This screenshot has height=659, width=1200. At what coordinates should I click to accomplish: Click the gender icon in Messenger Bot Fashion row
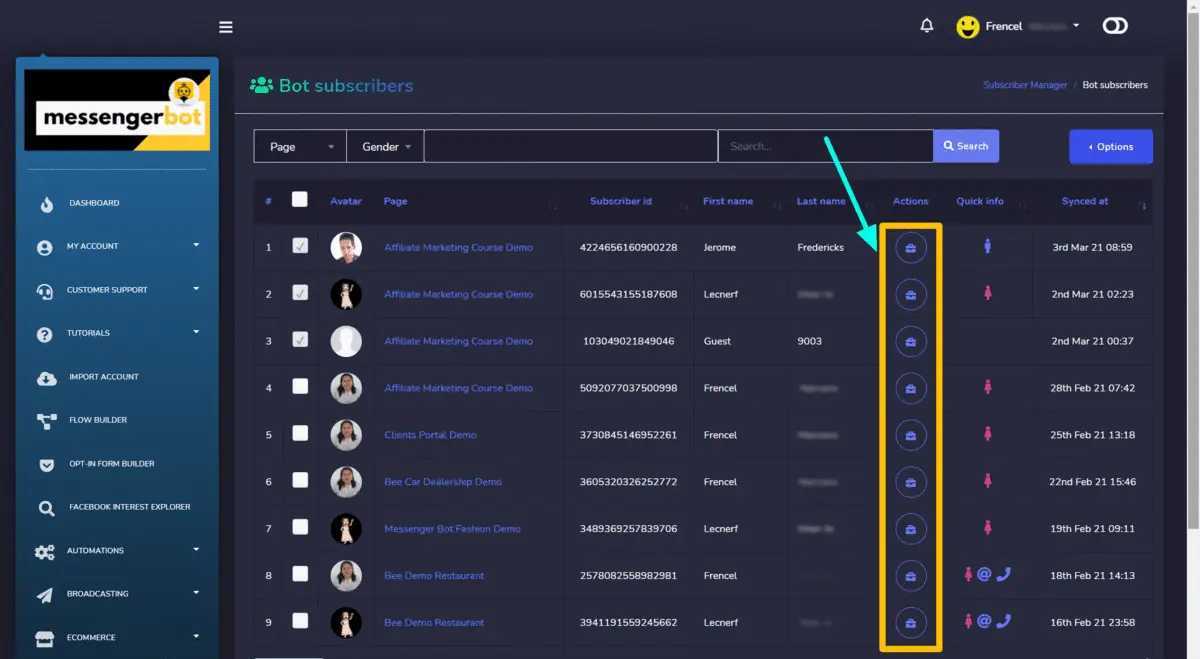coord(988,527)
